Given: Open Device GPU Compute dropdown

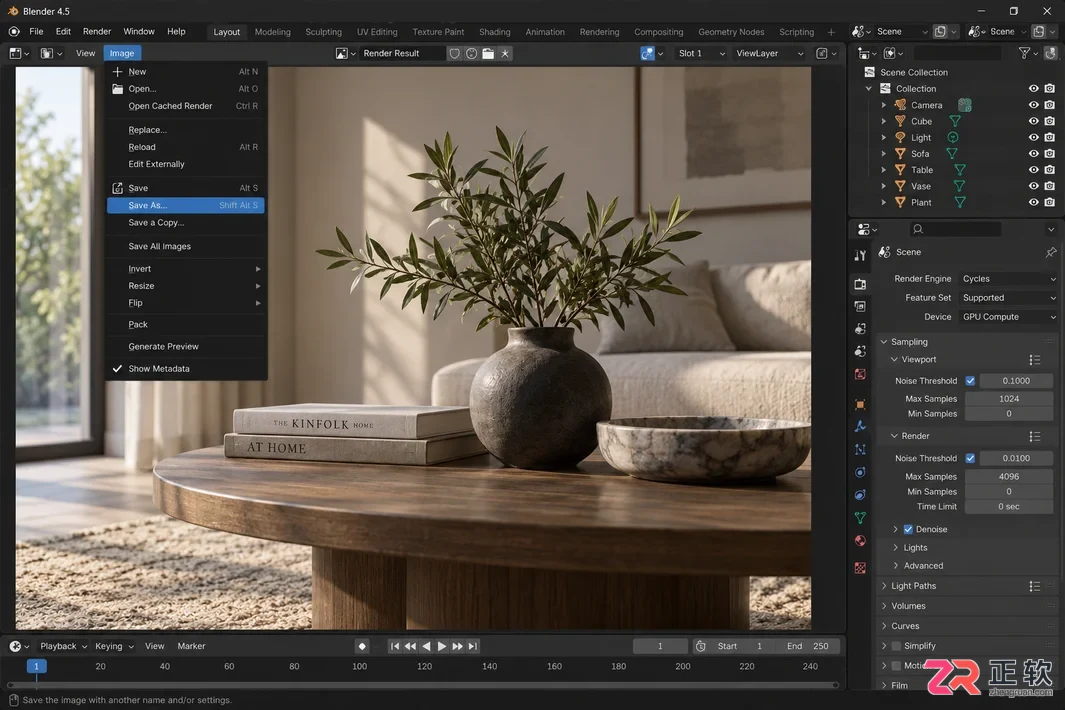Looking at the screenshot, I should coord(1008,317).
